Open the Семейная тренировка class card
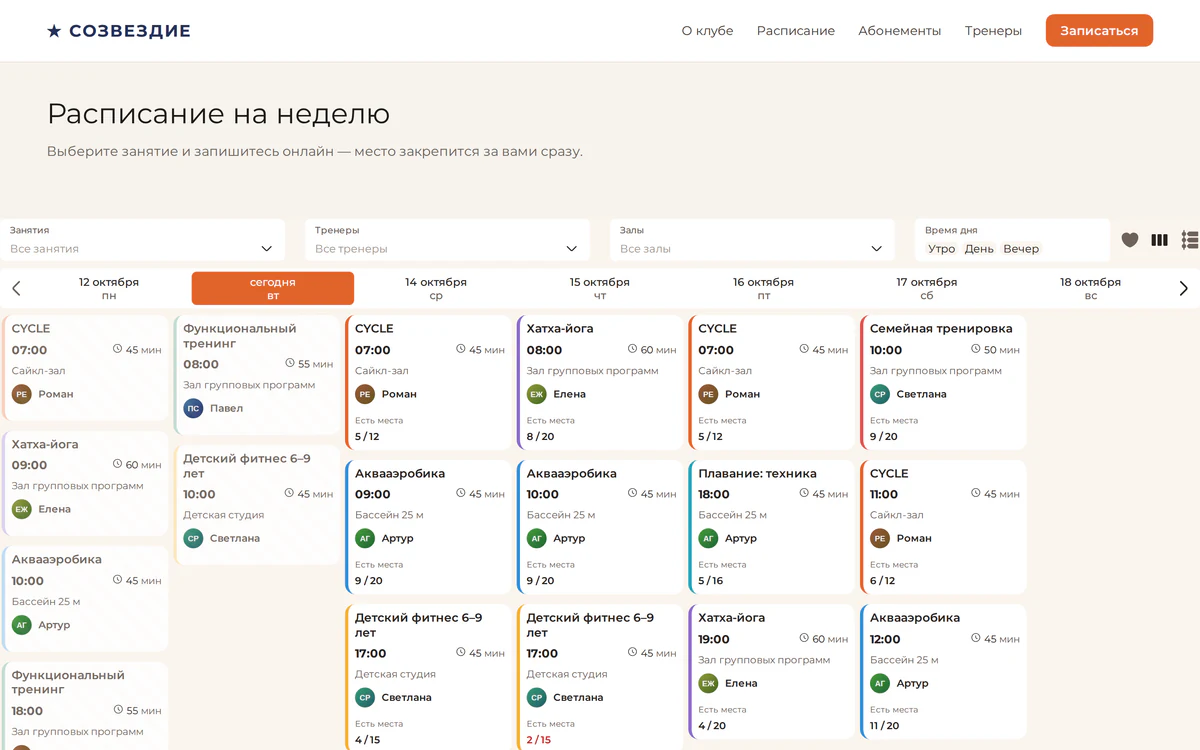The height and width of the screenshot is (750, 1200). (943, 382)
